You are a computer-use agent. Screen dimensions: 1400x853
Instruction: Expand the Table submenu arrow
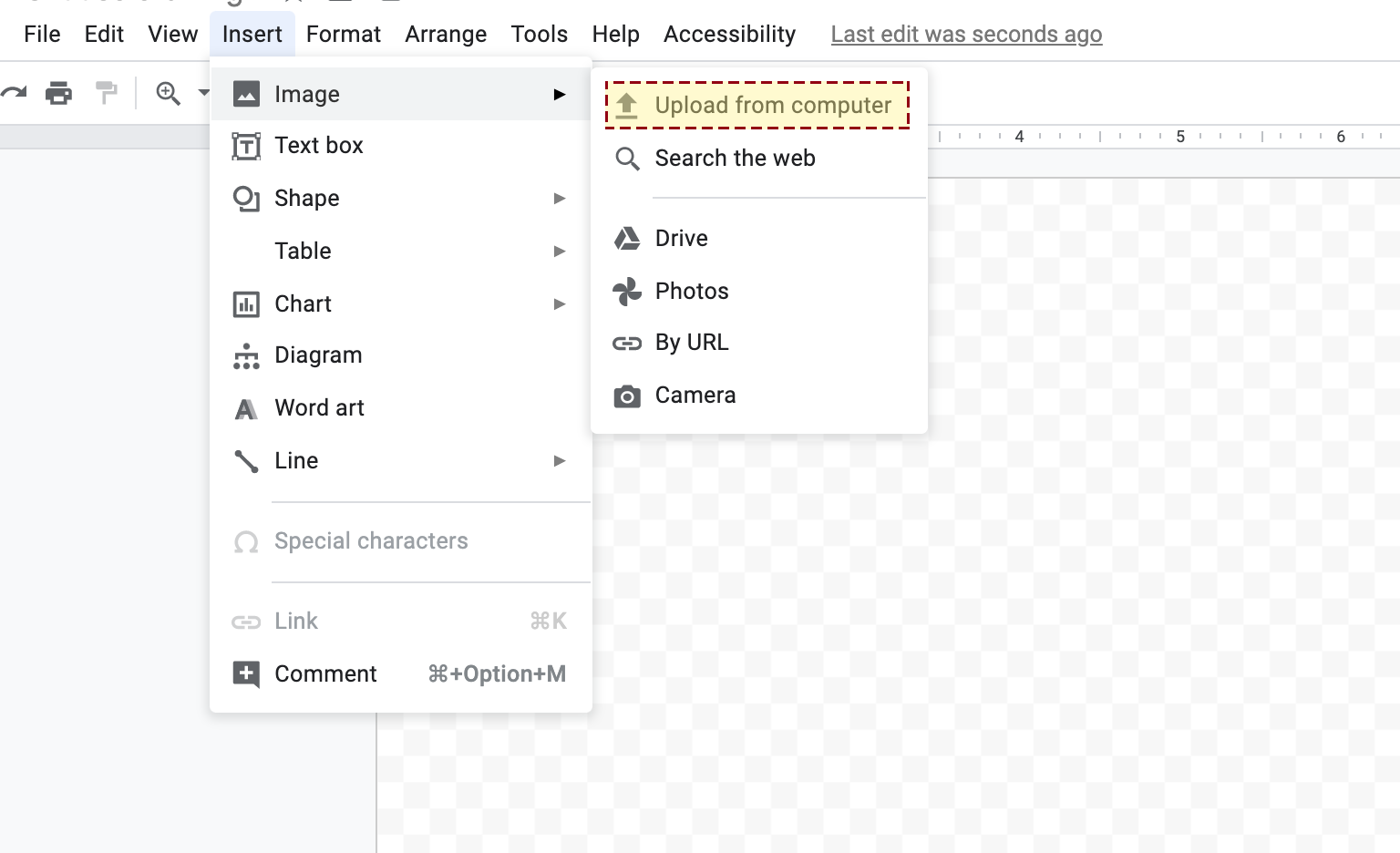click(560, 252)
